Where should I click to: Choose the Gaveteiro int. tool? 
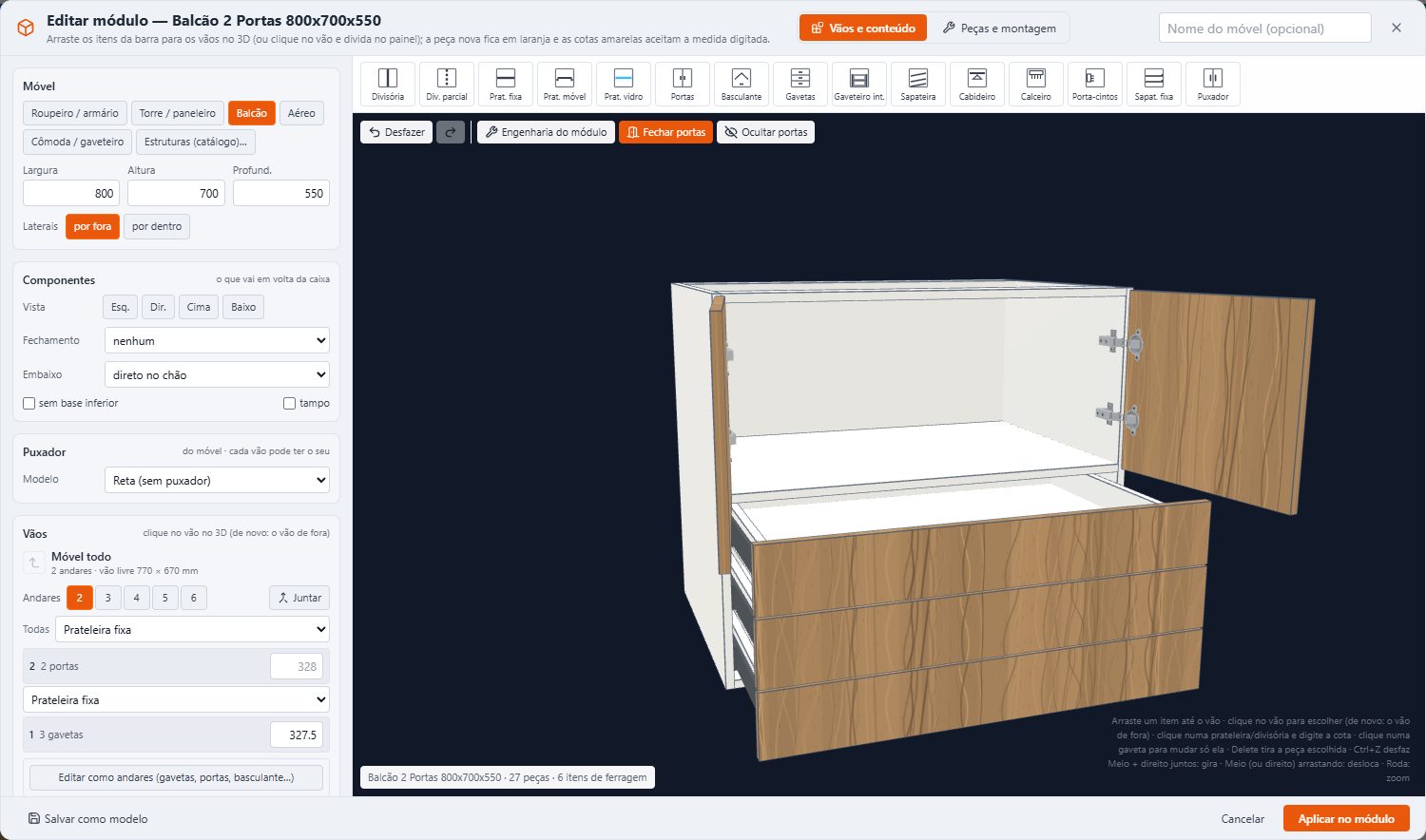tap(859, 85)
